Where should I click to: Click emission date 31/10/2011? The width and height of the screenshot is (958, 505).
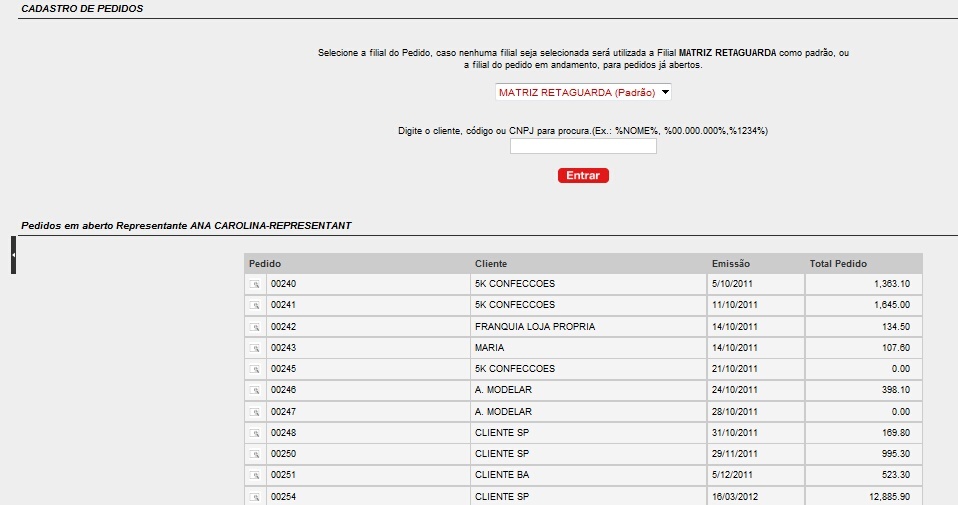coord(734,432)
